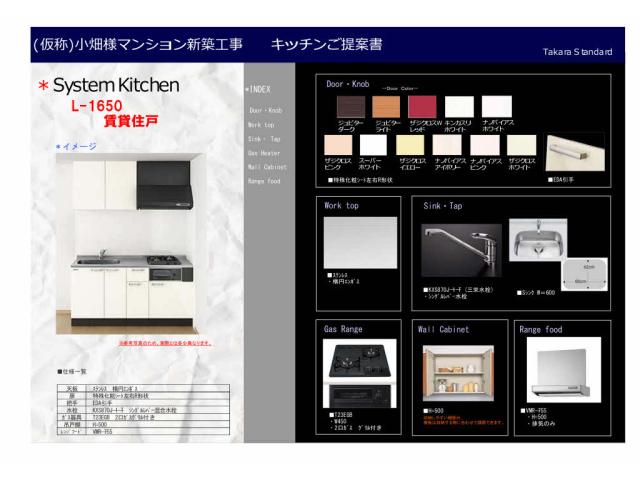Open the silver range hood photo
Viewport: 640px width, 480px height.
pos(563,370)
